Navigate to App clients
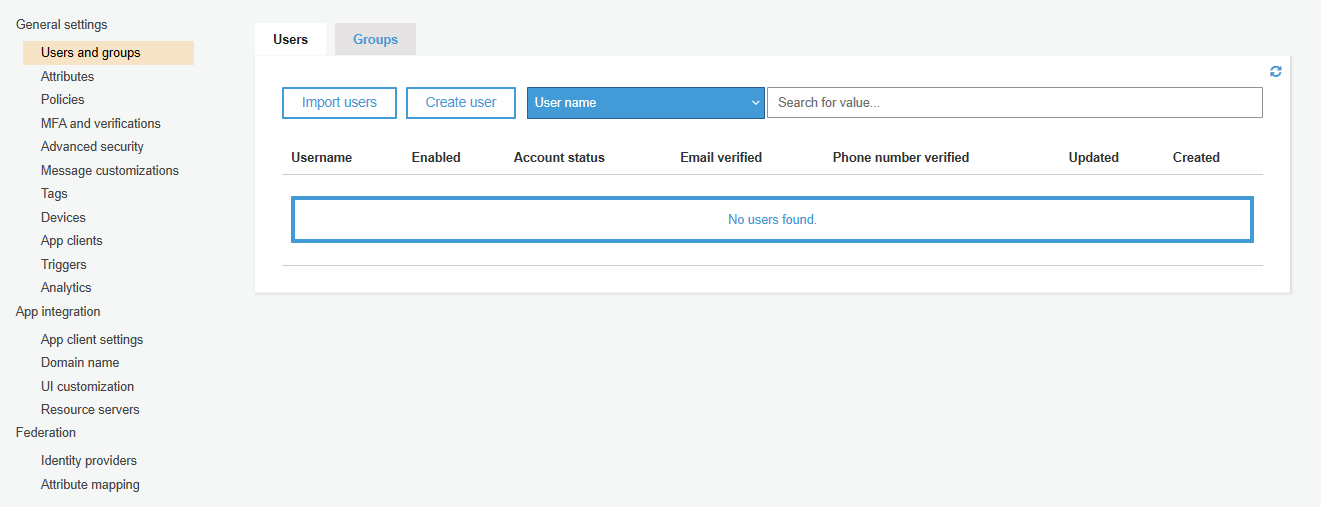 click(x=72, y=240)
